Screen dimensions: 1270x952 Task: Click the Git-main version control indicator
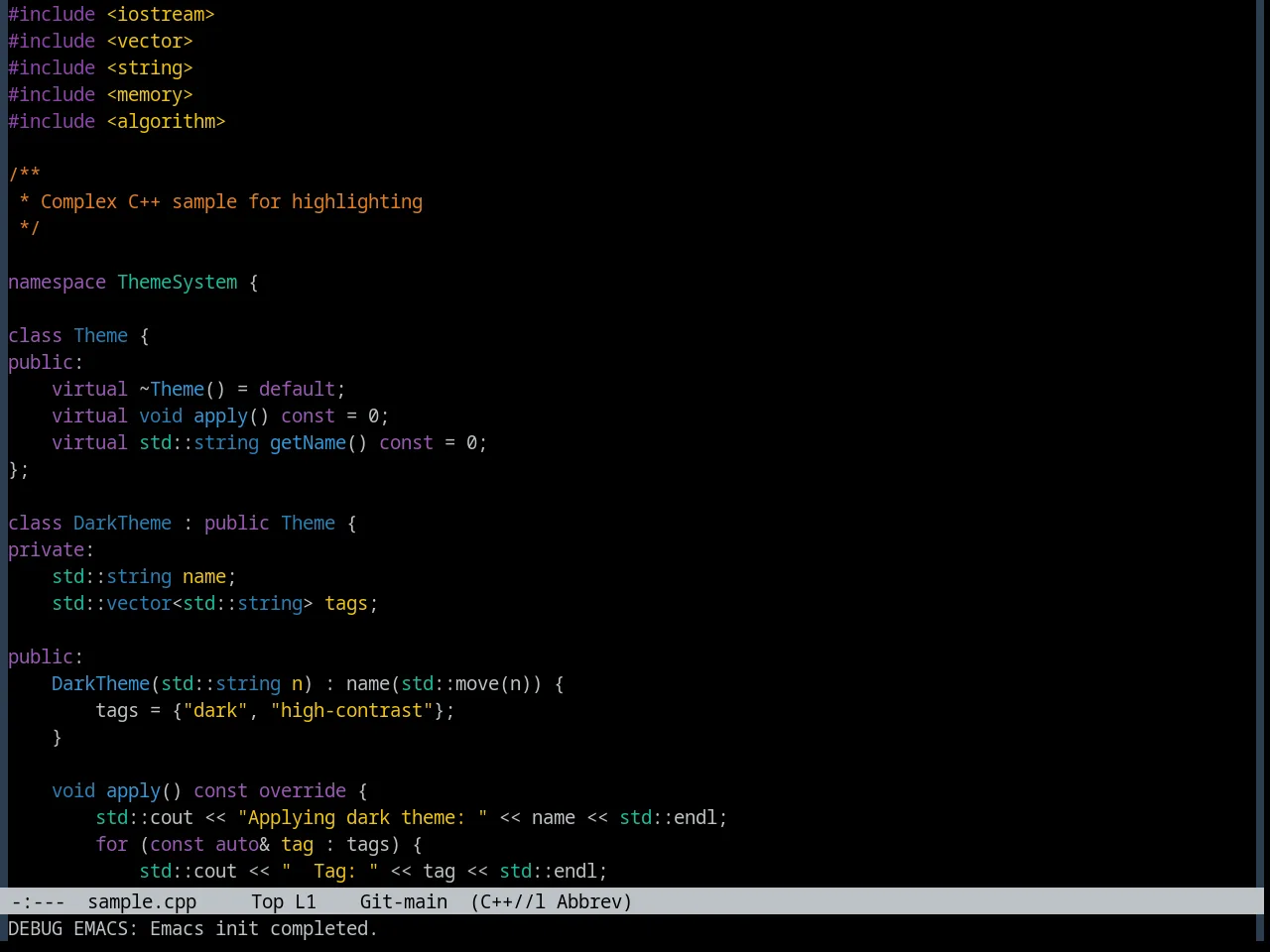[404, 901]
